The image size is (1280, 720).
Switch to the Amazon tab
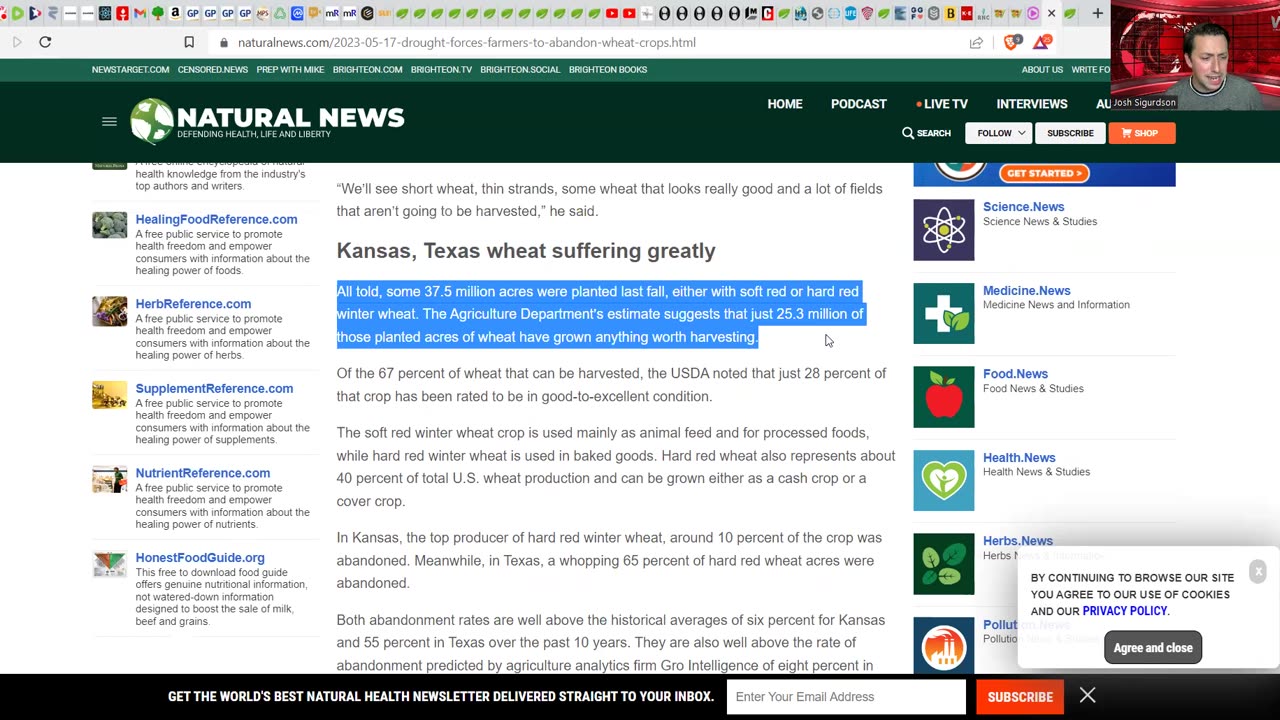175,13
